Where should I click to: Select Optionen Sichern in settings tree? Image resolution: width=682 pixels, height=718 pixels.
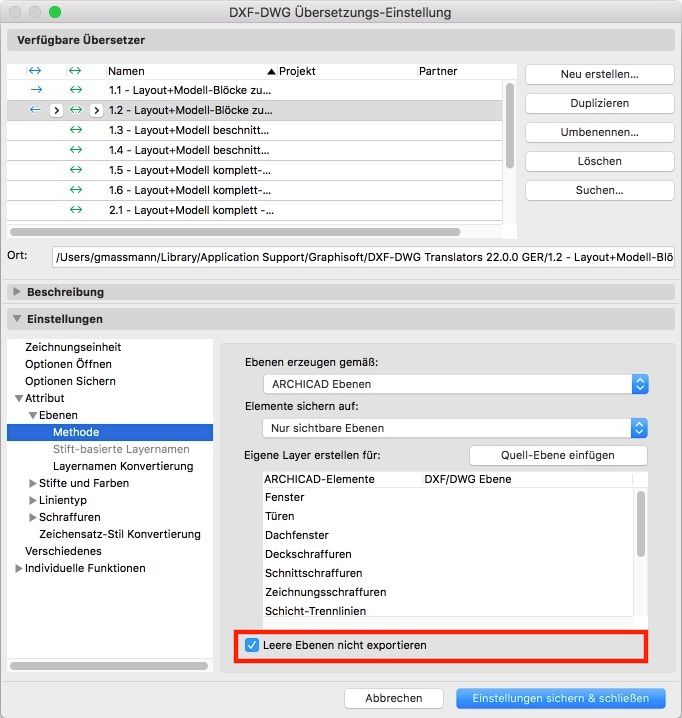[x=70, y=381]
